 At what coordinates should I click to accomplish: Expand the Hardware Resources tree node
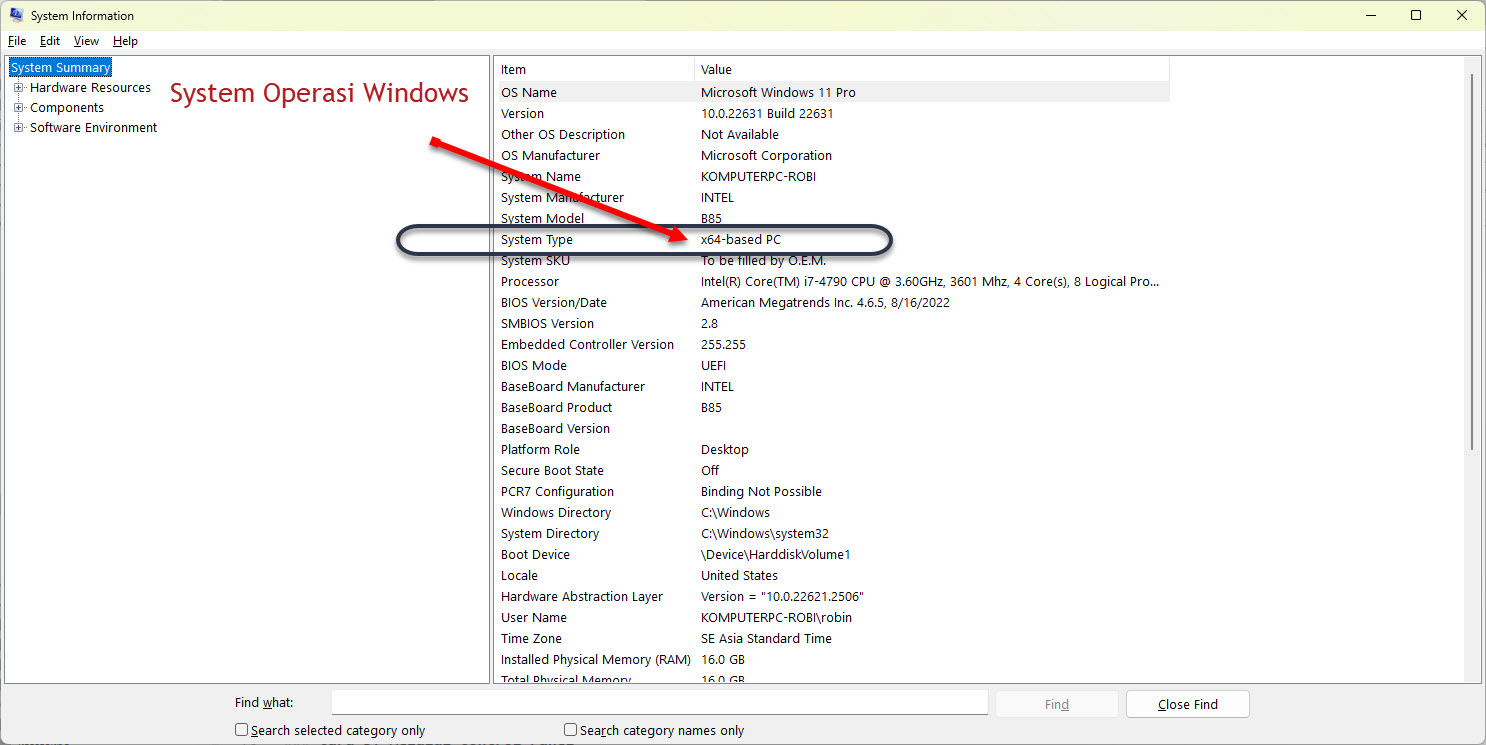[x=18, y=87]
